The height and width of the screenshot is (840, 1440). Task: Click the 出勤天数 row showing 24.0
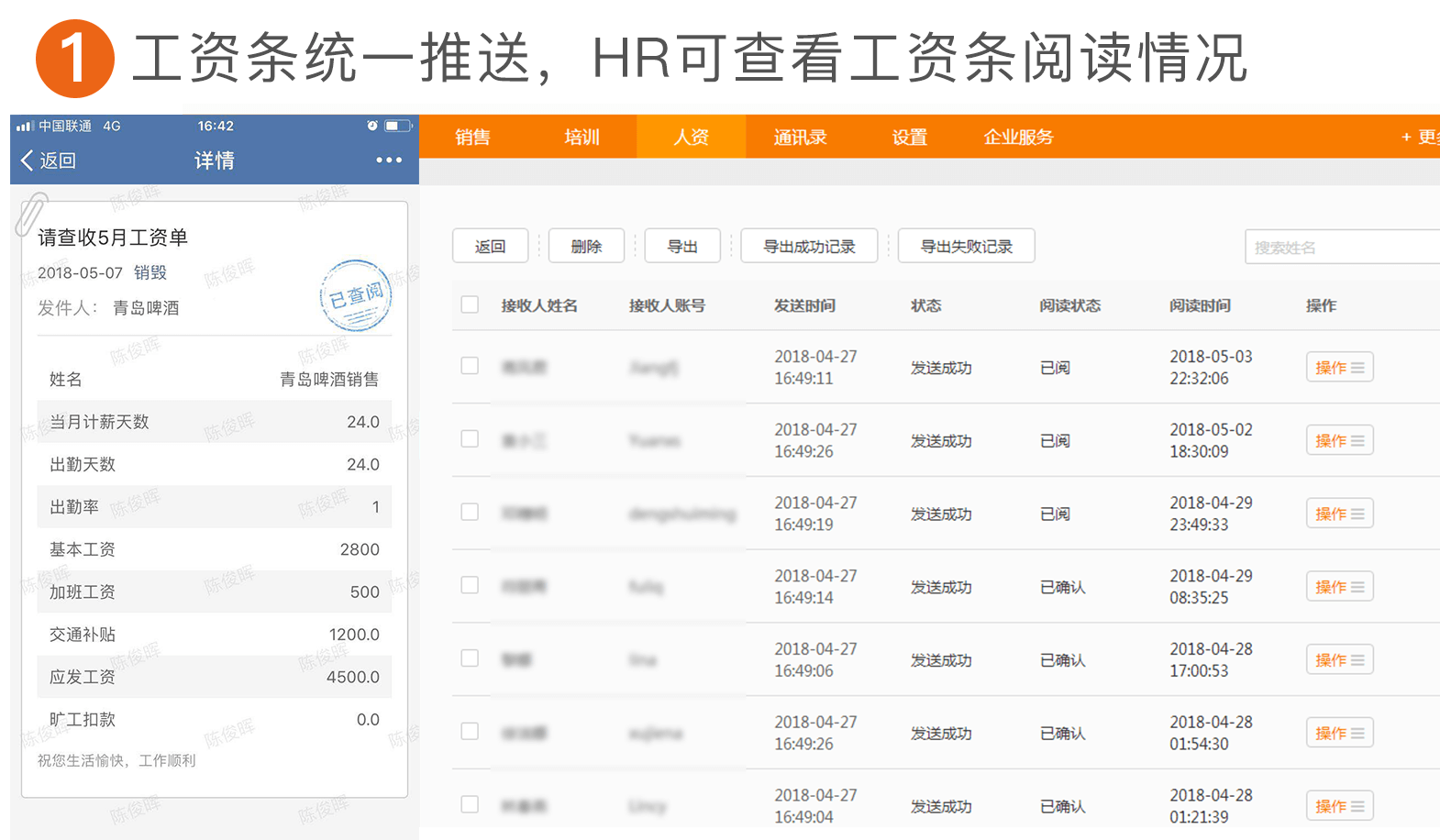215,464
